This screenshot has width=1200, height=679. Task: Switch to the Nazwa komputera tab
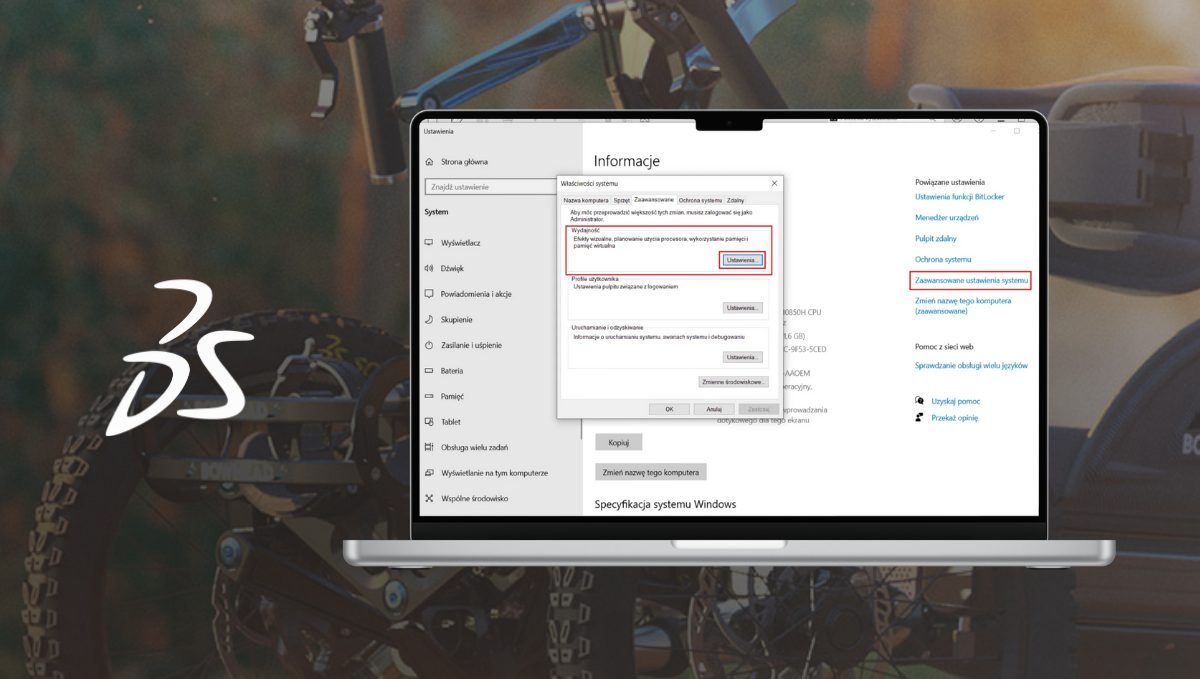click(586, 200)
